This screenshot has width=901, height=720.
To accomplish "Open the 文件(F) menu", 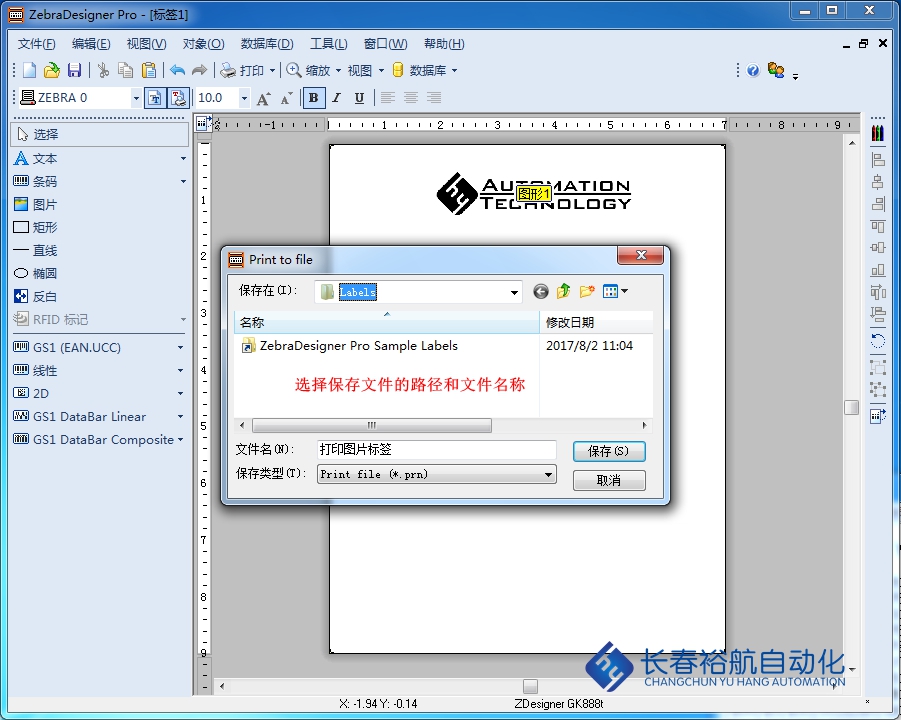I will pos(37,44).
